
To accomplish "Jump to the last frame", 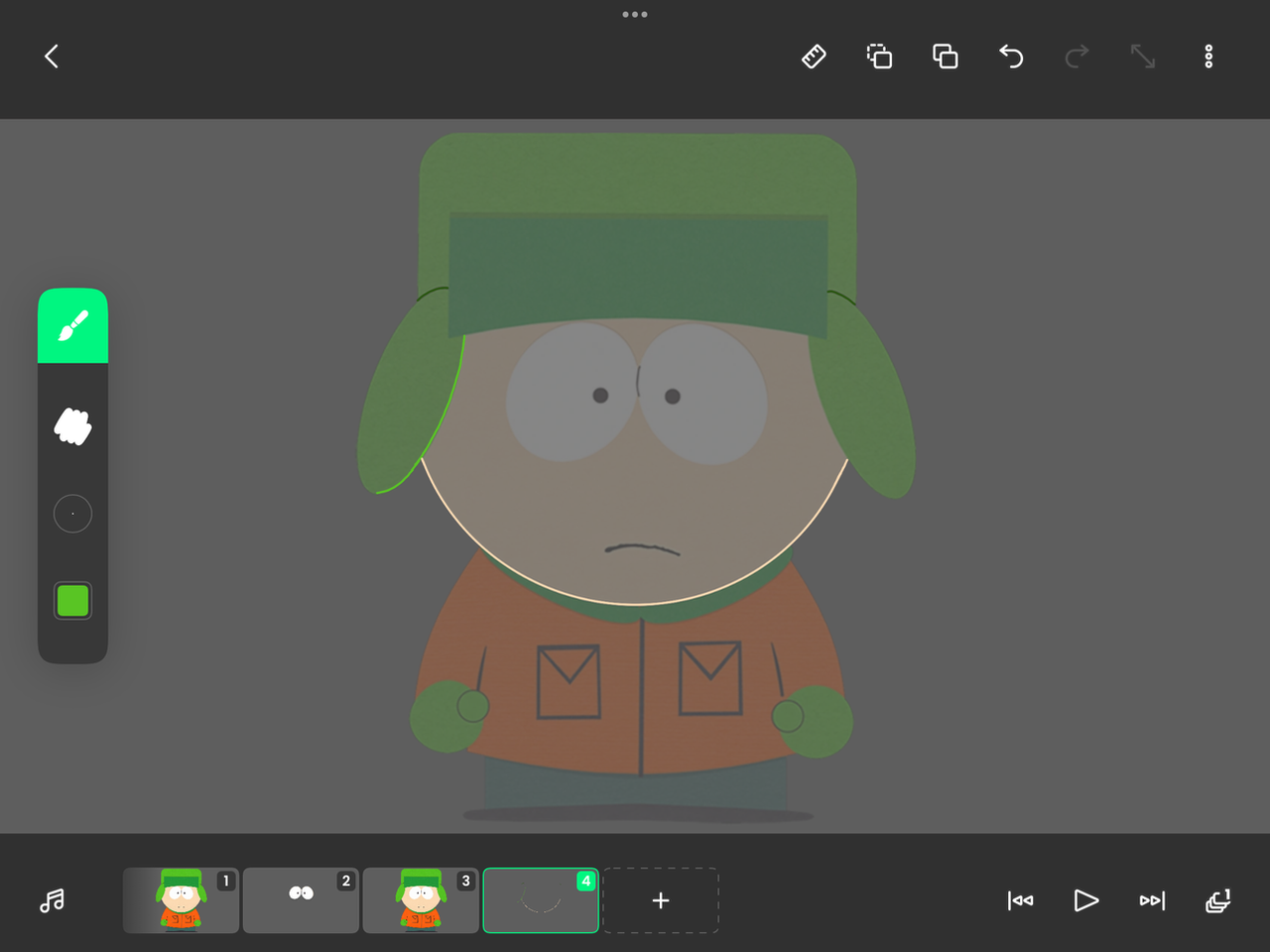I will [x=1152, y=900].
